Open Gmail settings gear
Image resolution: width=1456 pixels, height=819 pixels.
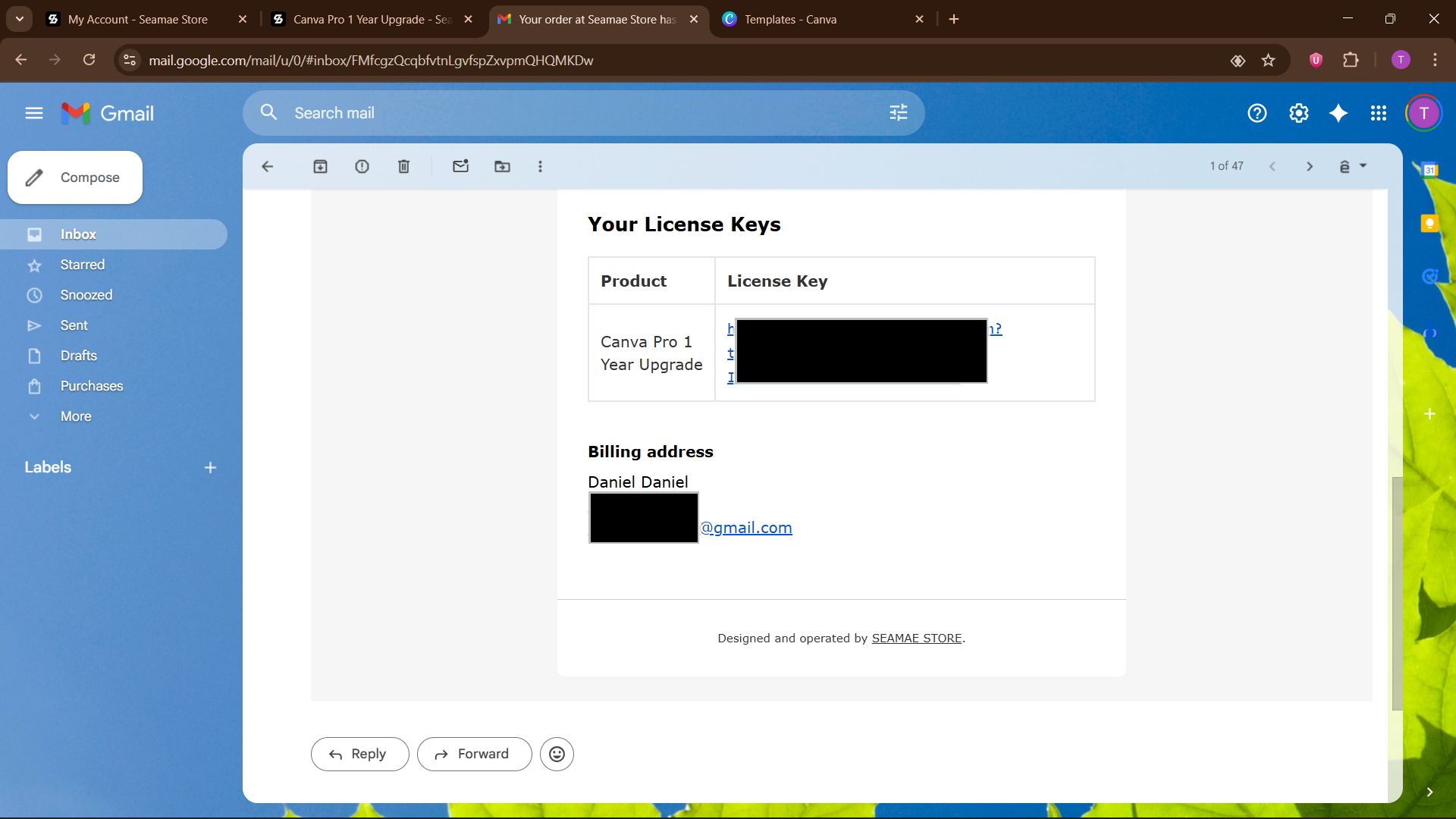click(x=1298, y=113)
